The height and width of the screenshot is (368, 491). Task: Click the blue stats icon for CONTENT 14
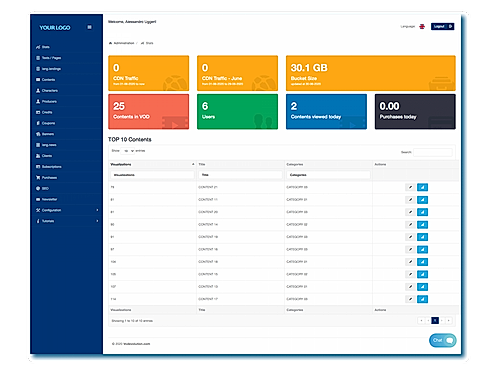[x=422, y=225]
